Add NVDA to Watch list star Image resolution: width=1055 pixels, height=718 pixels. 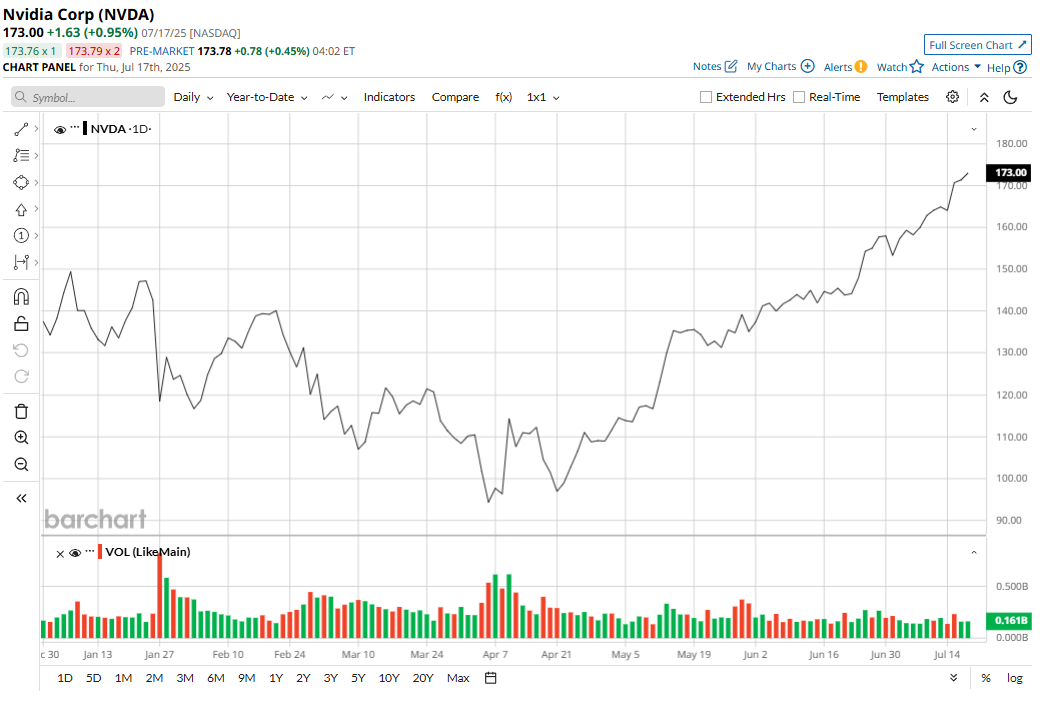point(916,67)
